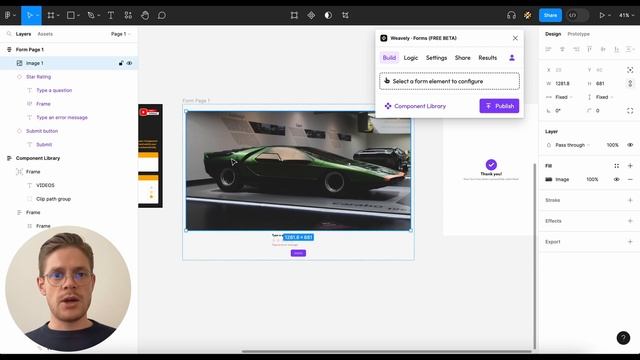Screen dimensions: 640x360
Task: Open fill Styles four-dot icon
Action: [616, 166]
